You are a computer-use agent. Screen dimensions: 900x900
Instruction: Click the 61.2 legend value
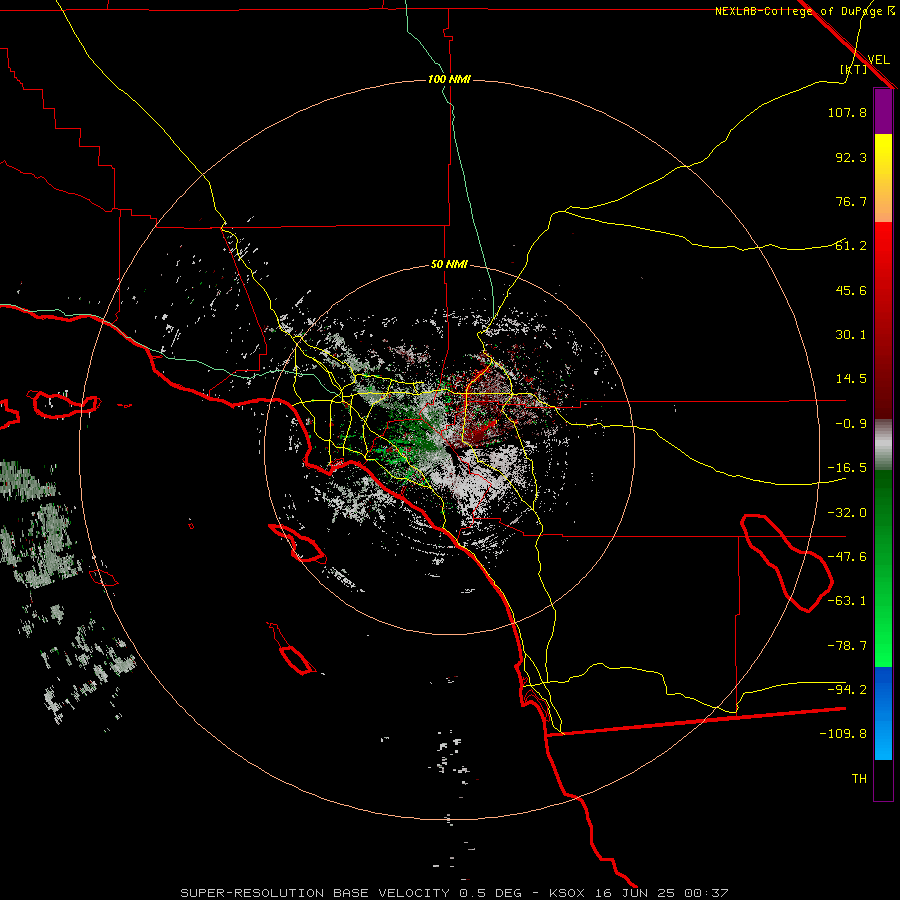[x=851, y=246]
